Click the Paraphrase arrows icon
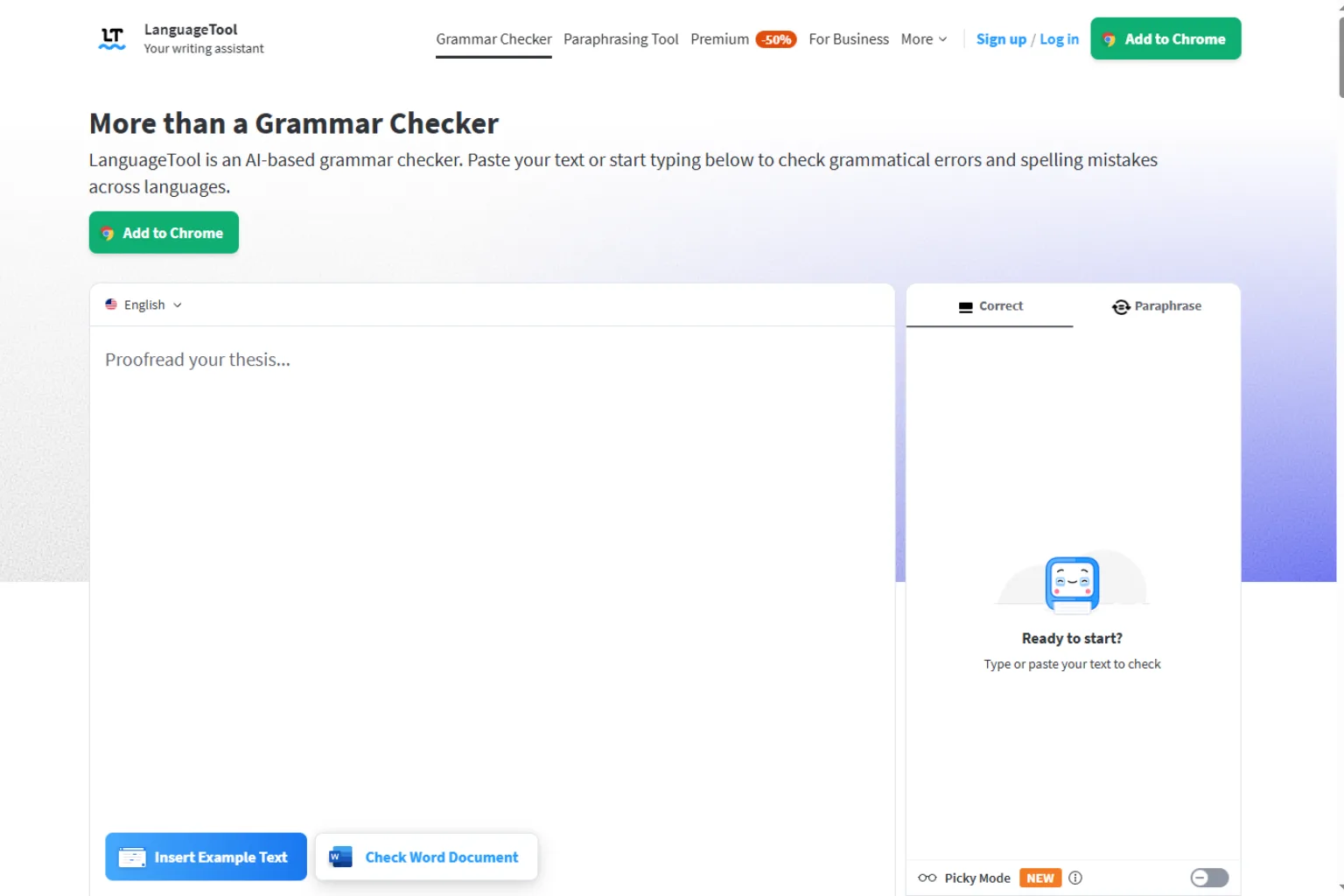1344x896 pixels. (x=1121, y=306)
